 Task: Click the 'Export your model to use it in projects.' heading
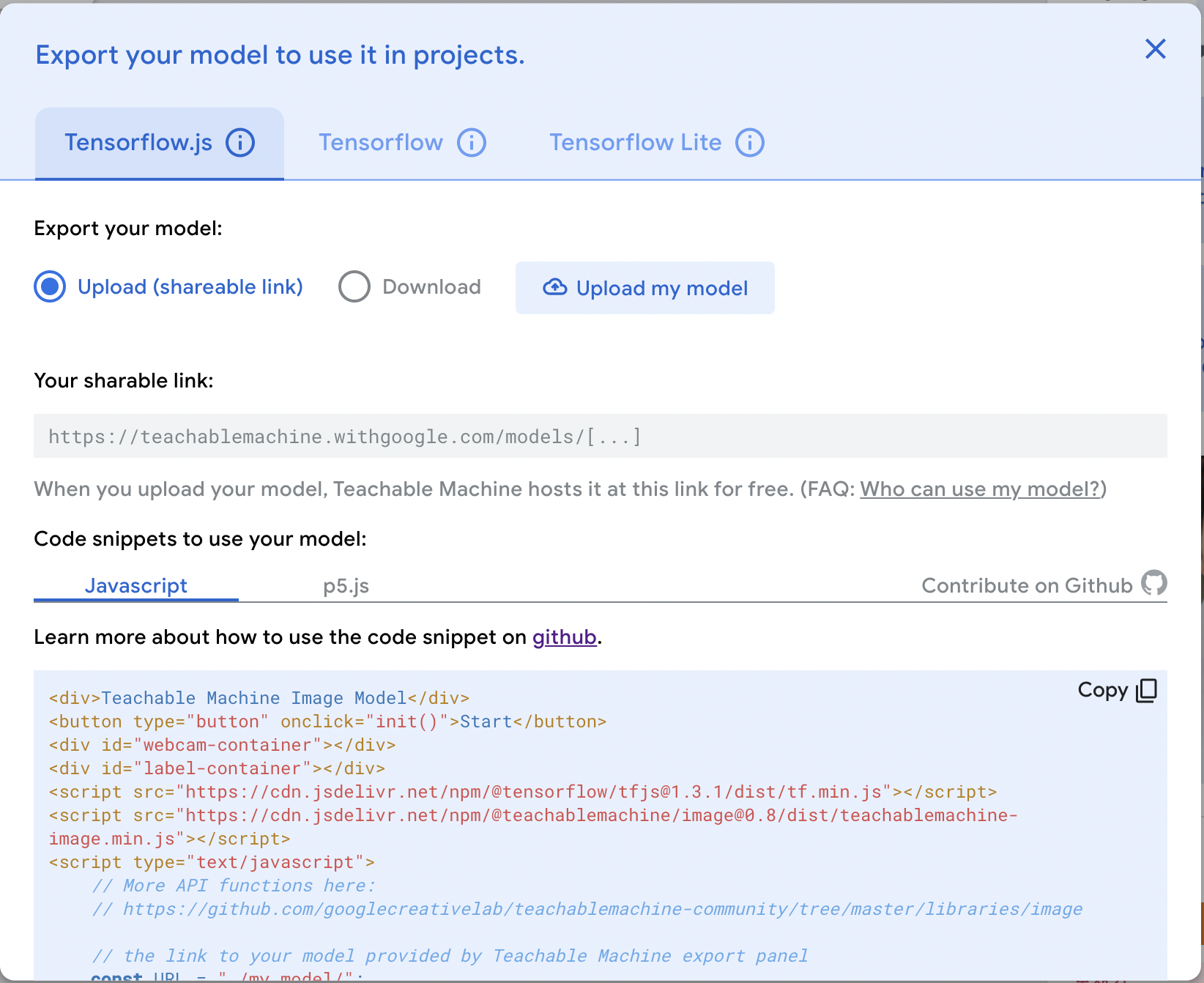point(280,55)
